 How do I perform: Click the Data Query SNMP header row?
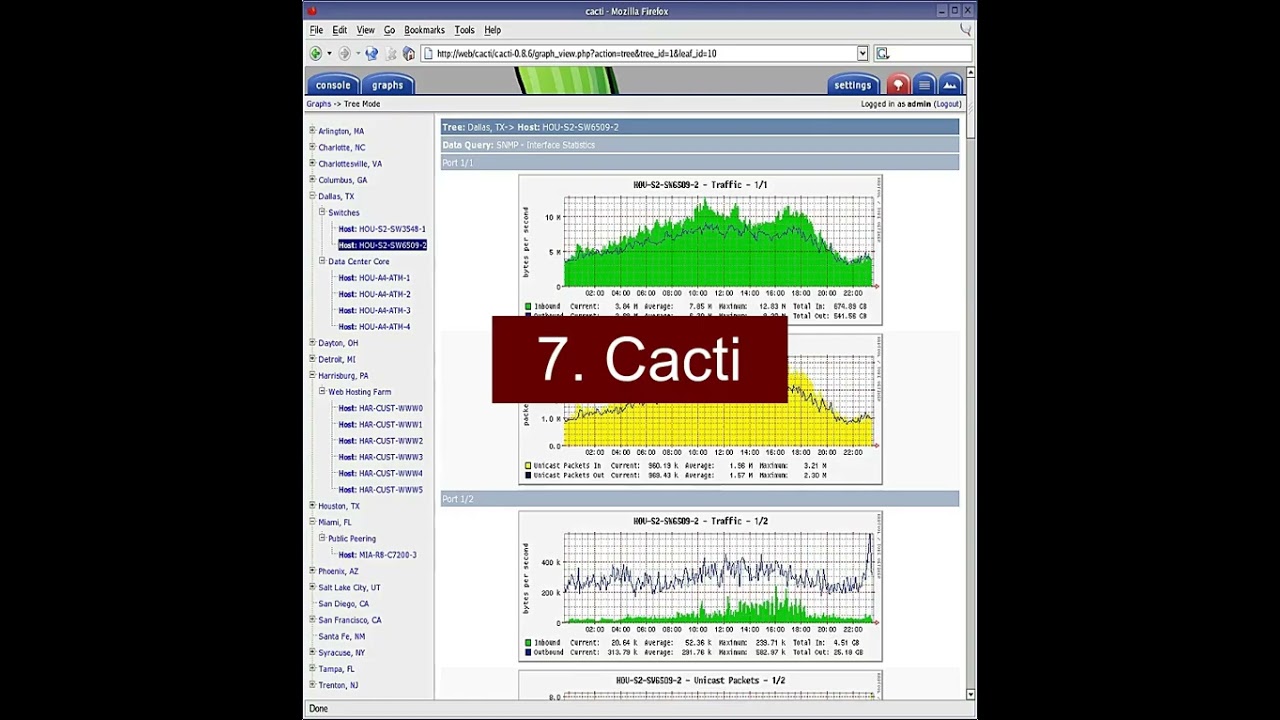[x=700, y=145]
